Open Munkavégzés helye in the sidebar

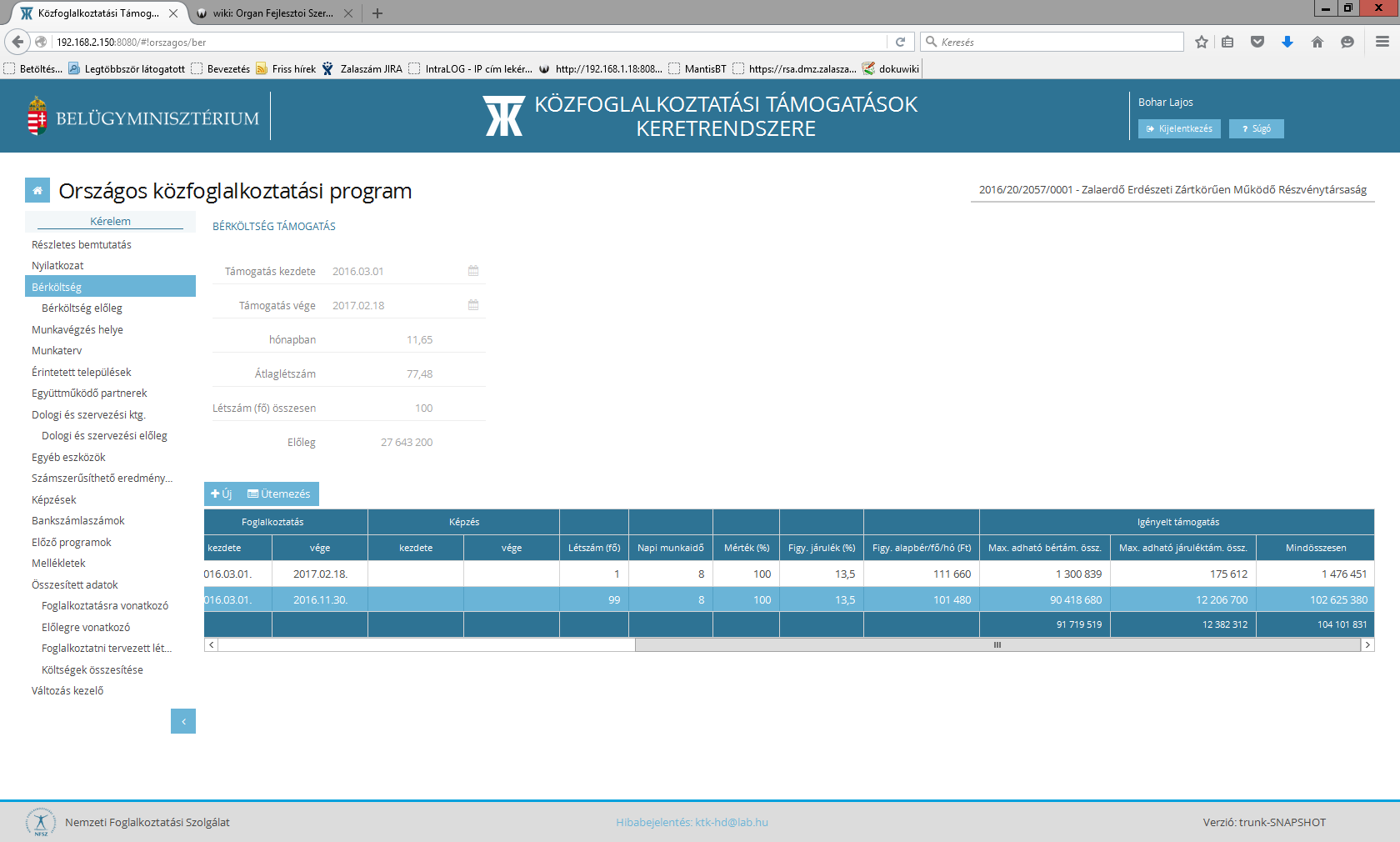coord(77,329)
